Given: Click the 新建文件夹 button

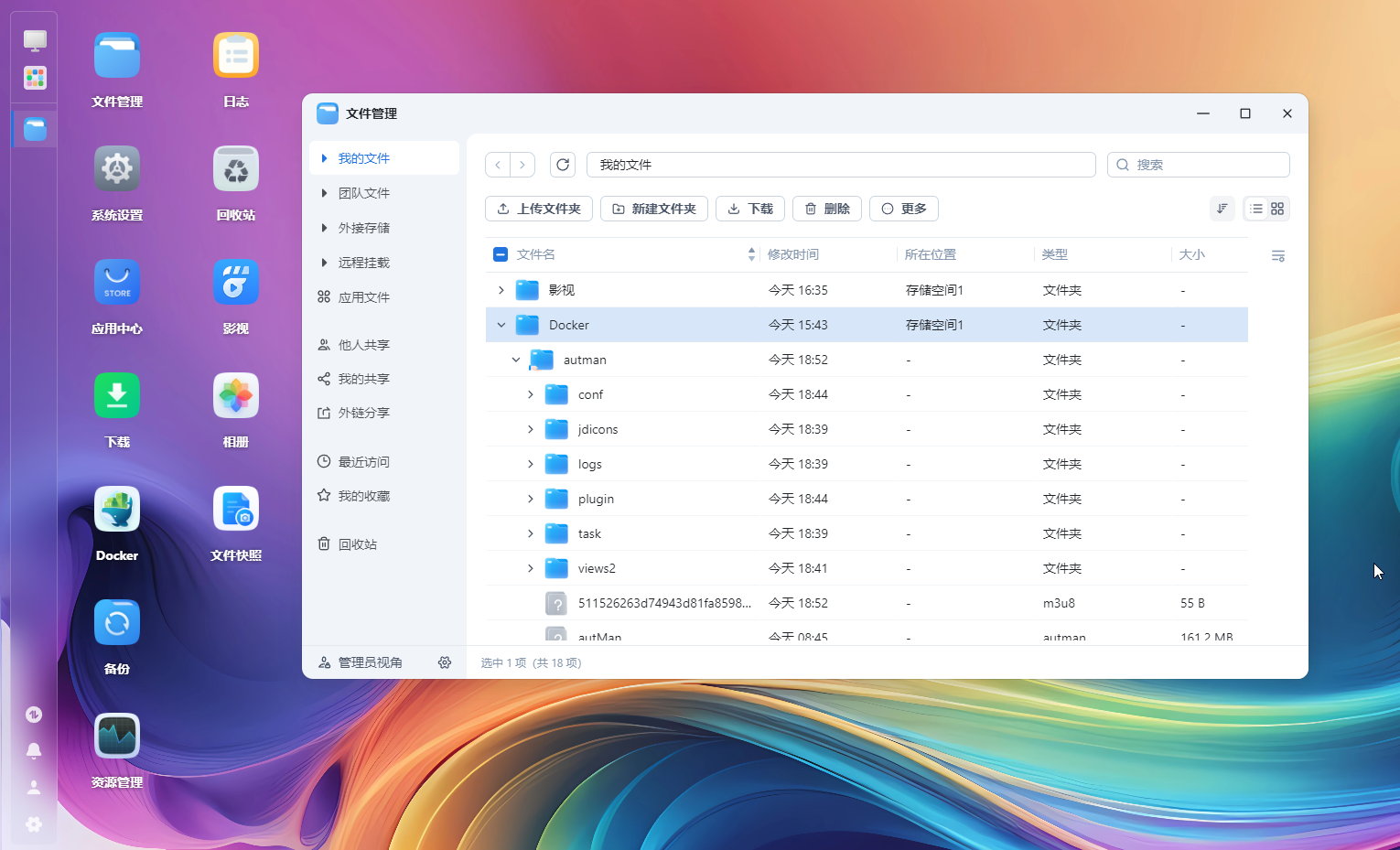Looking at the screenshot, I should (653, 209).
